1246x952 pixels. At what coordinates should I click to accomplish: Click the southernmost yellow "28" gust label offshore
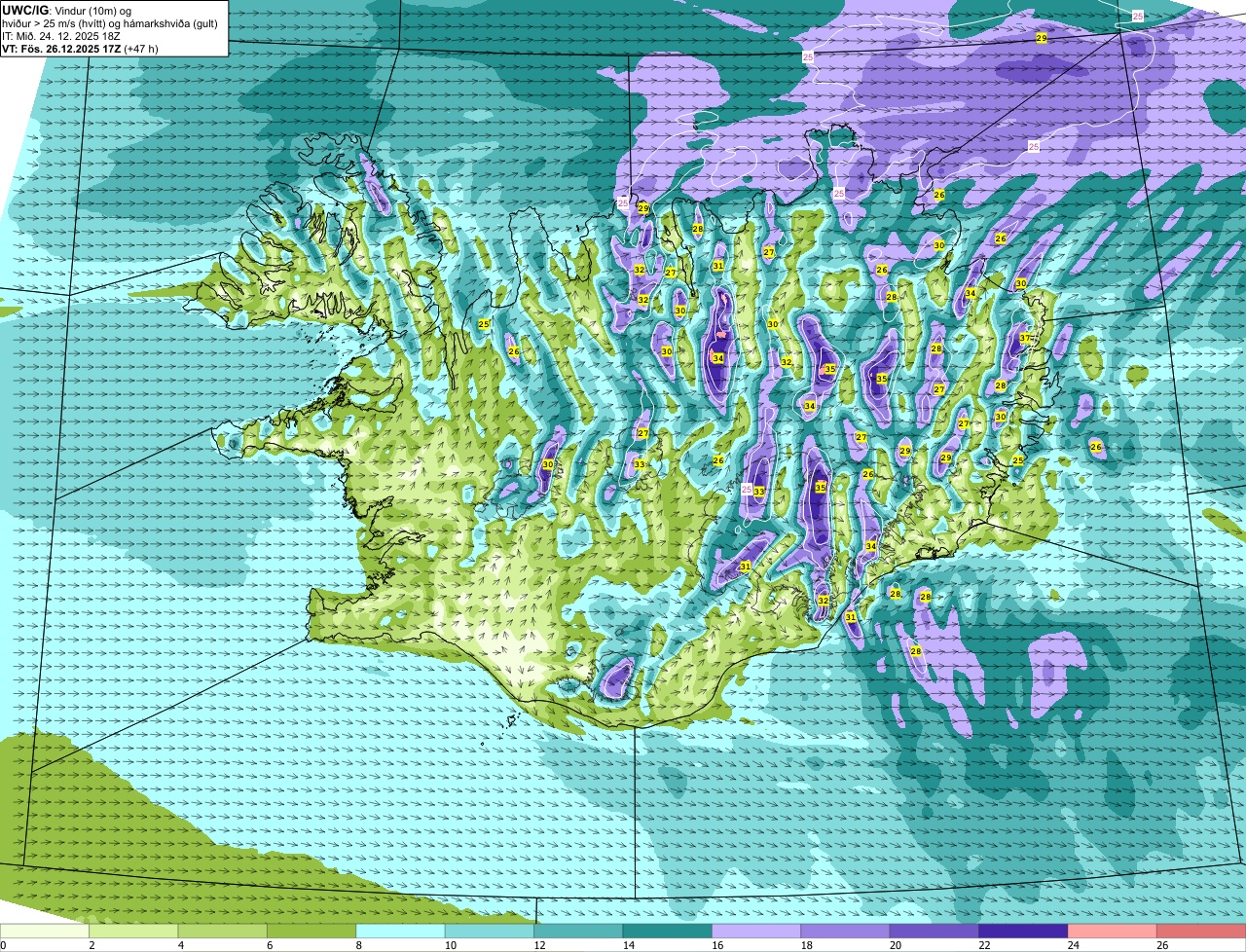click(915, 651)
